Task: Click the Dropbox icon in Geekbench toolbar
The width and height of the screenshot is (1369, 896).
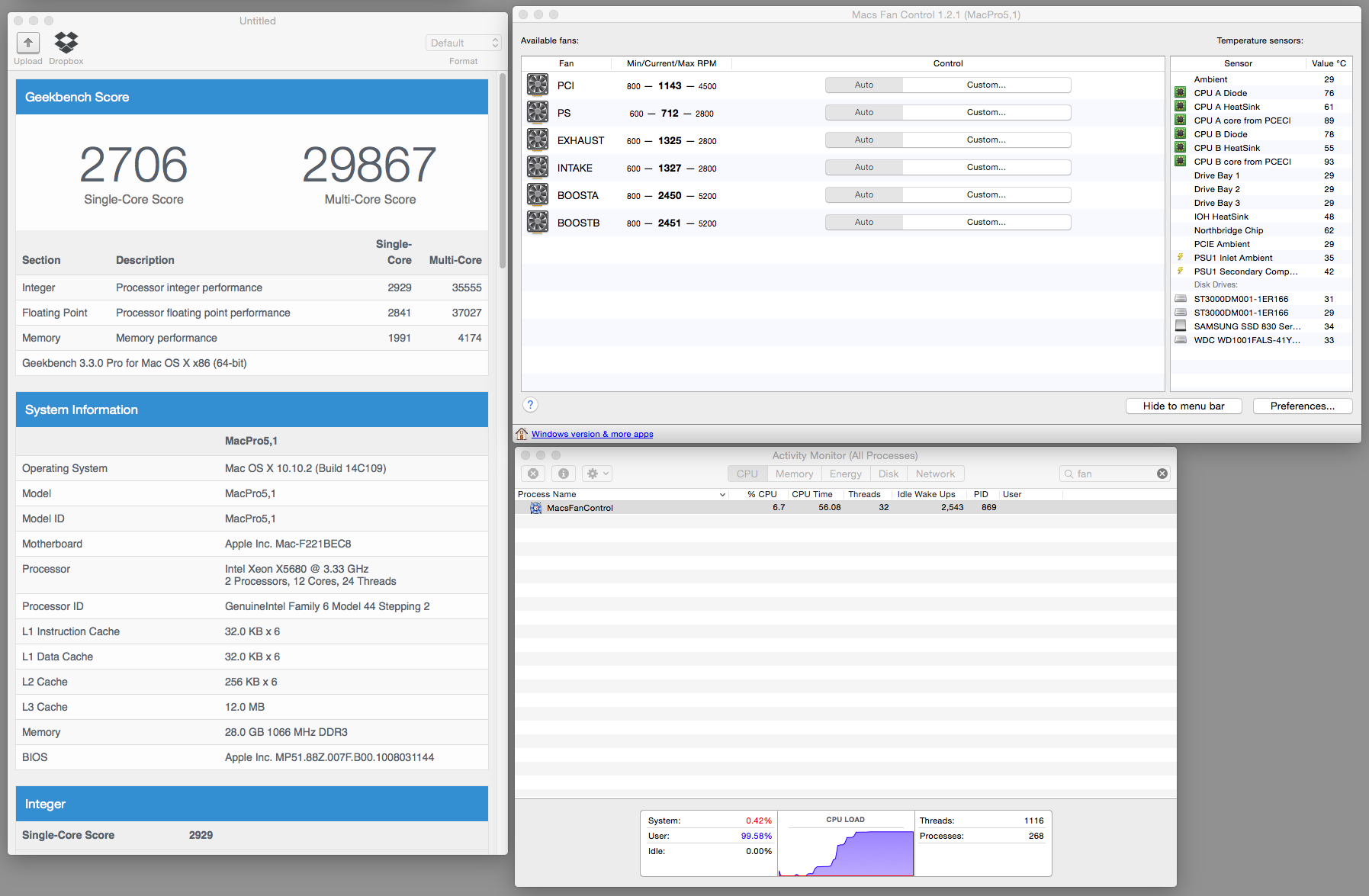Action: (x=66, y=43)
